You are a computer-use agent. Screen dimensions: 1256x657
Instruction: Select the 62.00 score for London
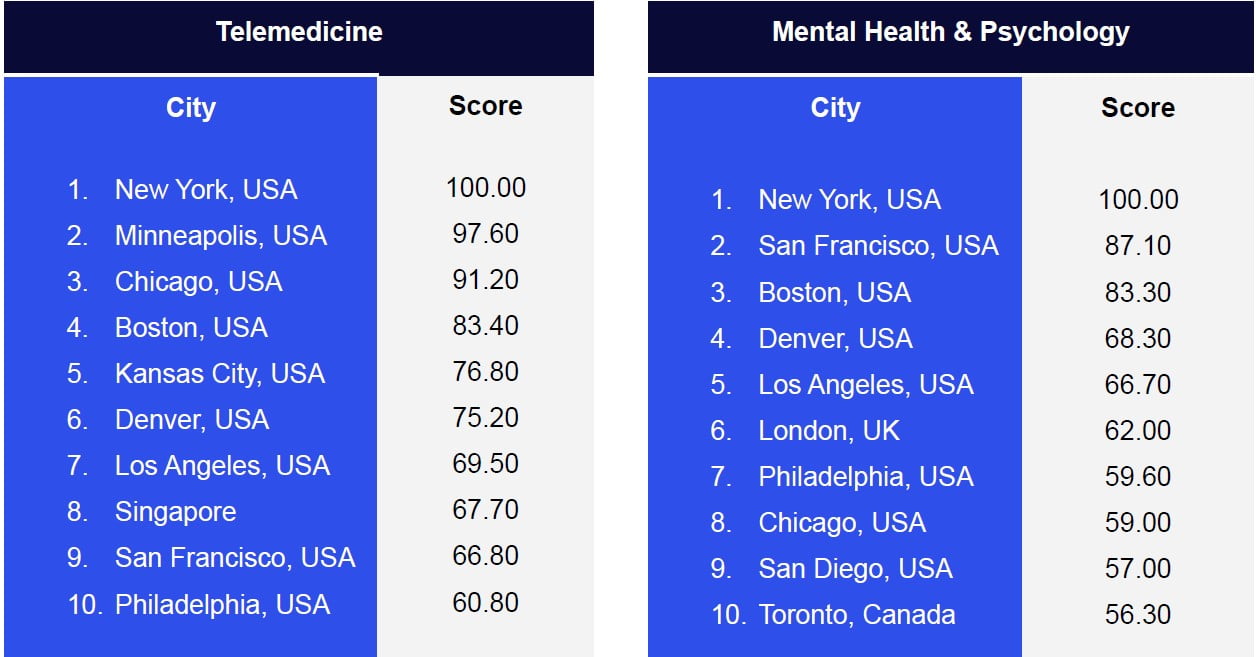pyautogui.click(x=1137, y=431)
